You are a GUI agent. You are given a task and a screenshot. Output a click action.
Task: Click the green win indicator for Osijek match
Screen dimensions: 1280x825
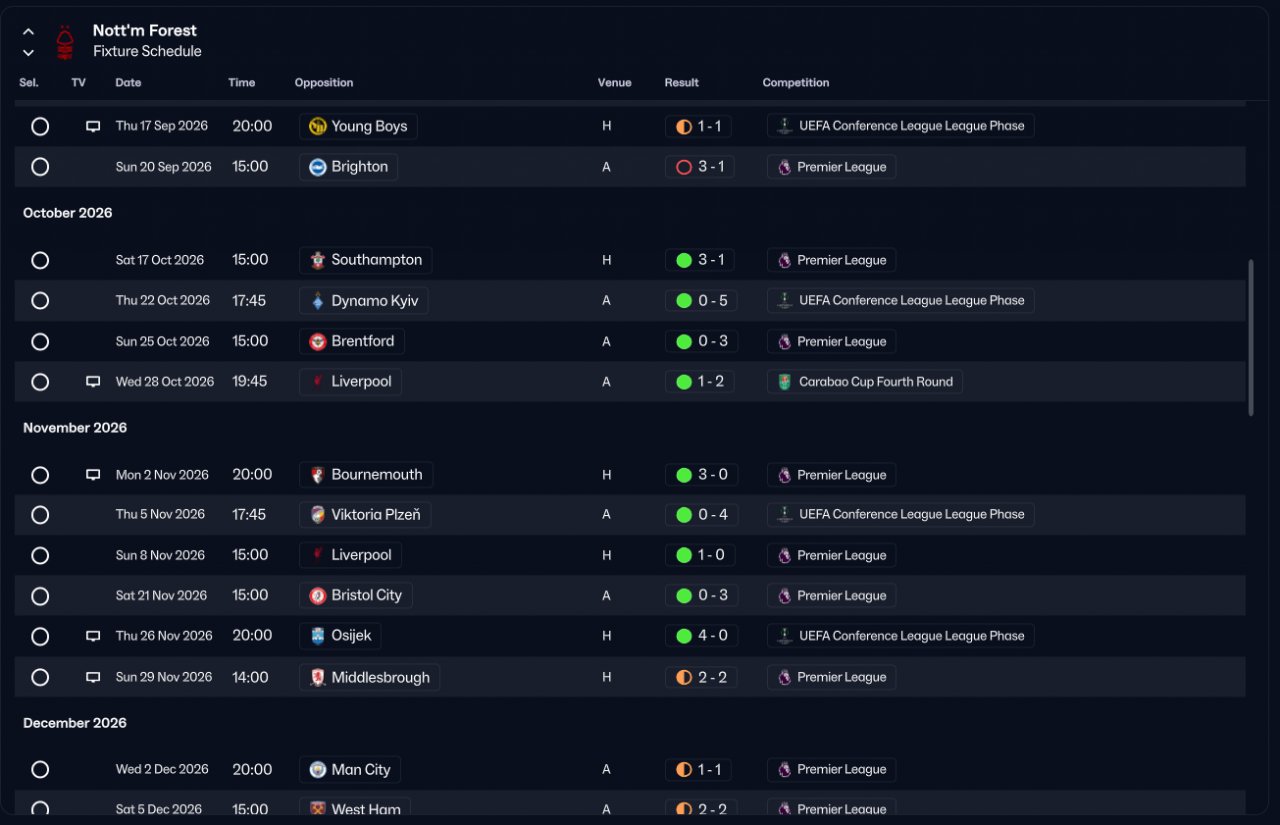pos(684,636)
